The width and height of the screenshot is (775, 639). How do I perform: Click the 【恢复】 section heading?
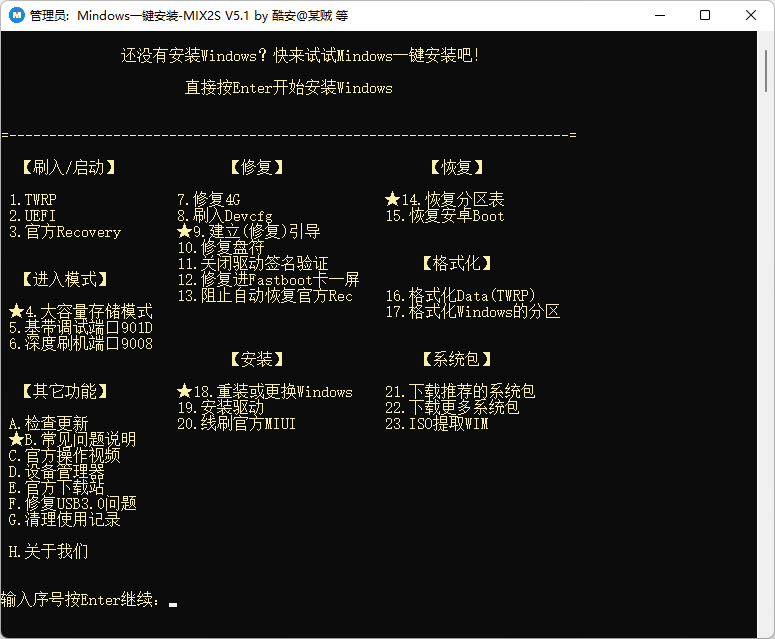tap(457, 168)
